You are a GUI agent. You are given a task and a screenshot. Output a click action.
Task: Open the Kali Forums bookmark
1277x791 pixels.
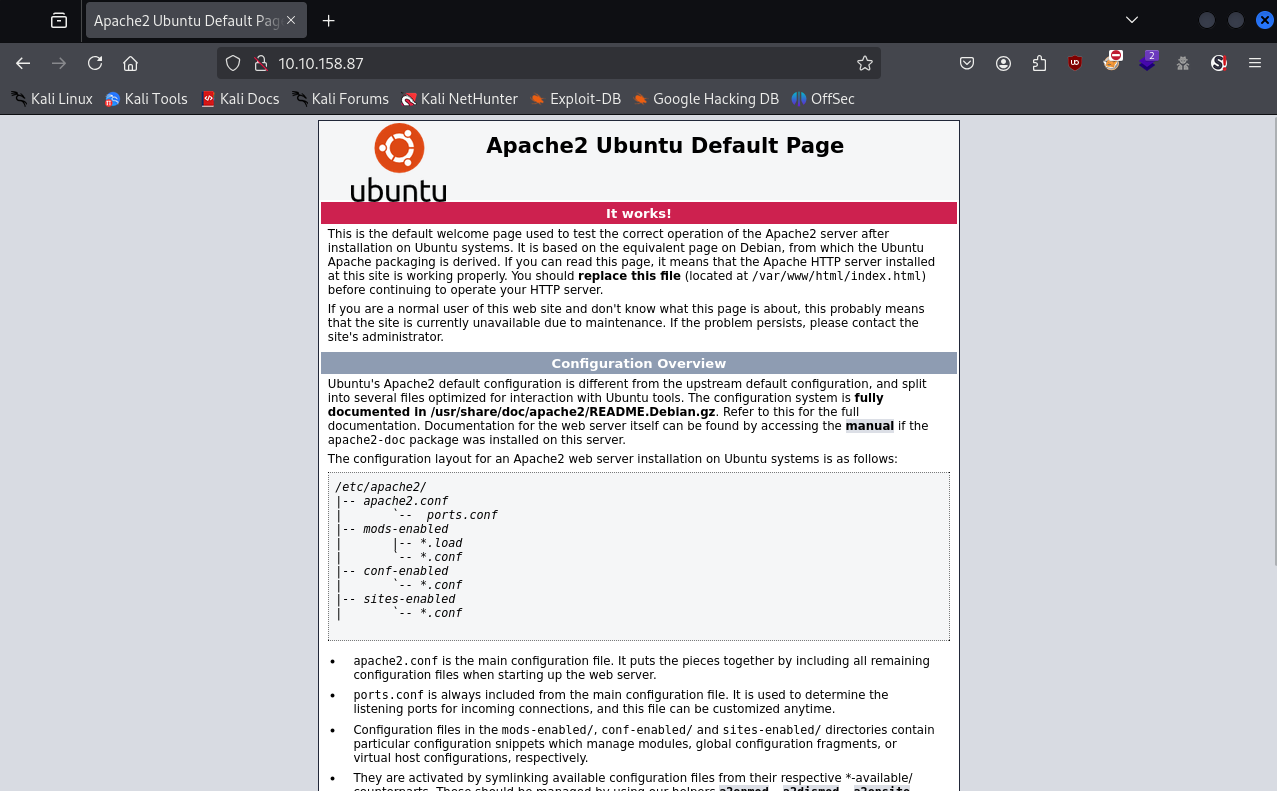click(340, 99)
